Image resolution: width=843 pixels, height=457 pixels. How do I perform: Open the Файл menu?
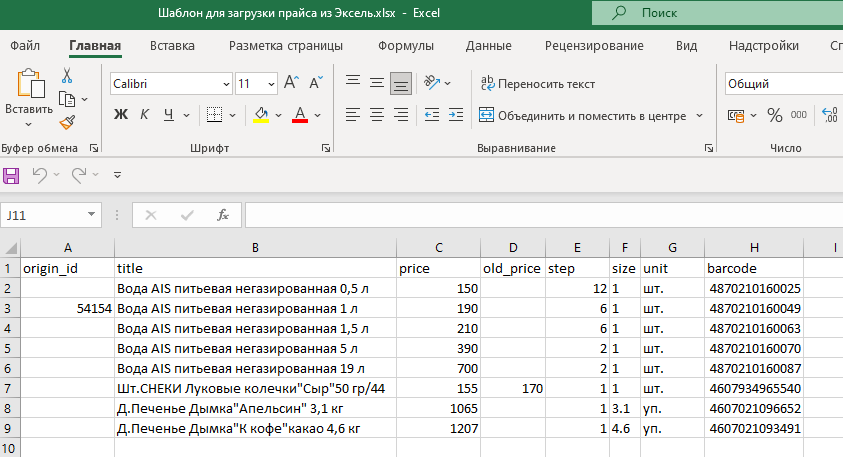click(25, 46)
